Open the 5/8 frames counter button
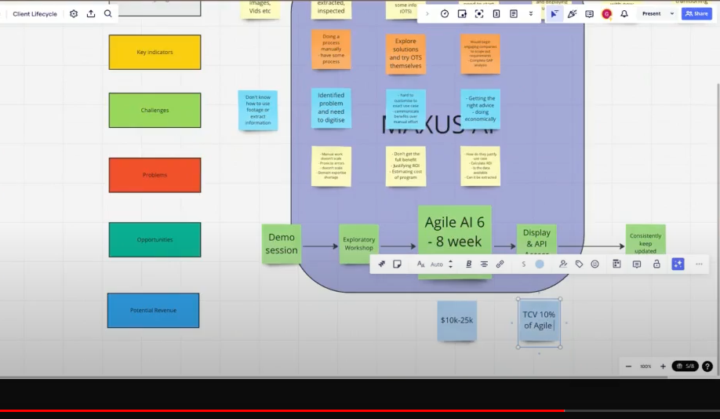Viewport: 720px width, 419px height. (685, 366)
